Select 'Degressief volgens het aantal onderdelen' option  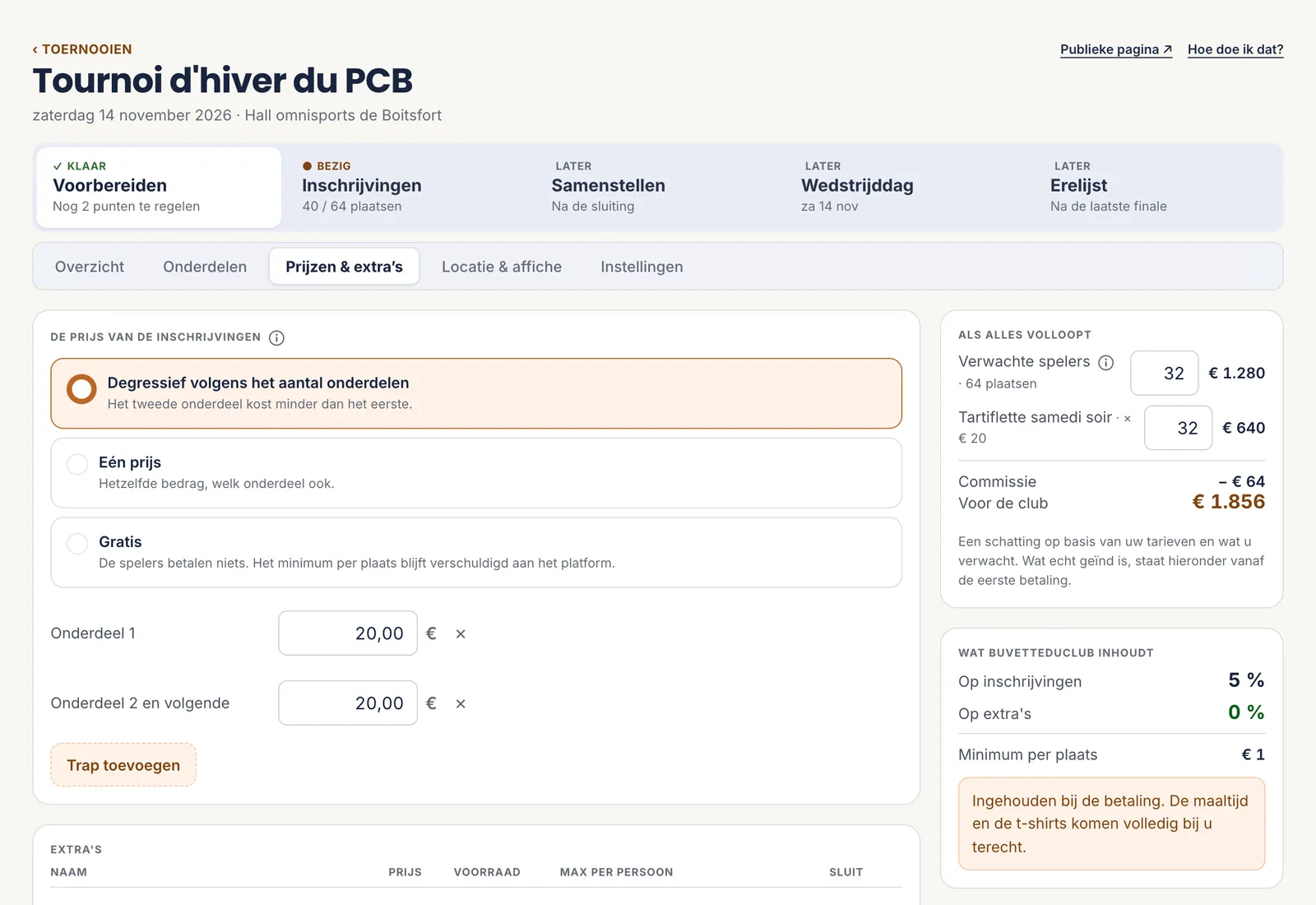click(x=476, y=393)
